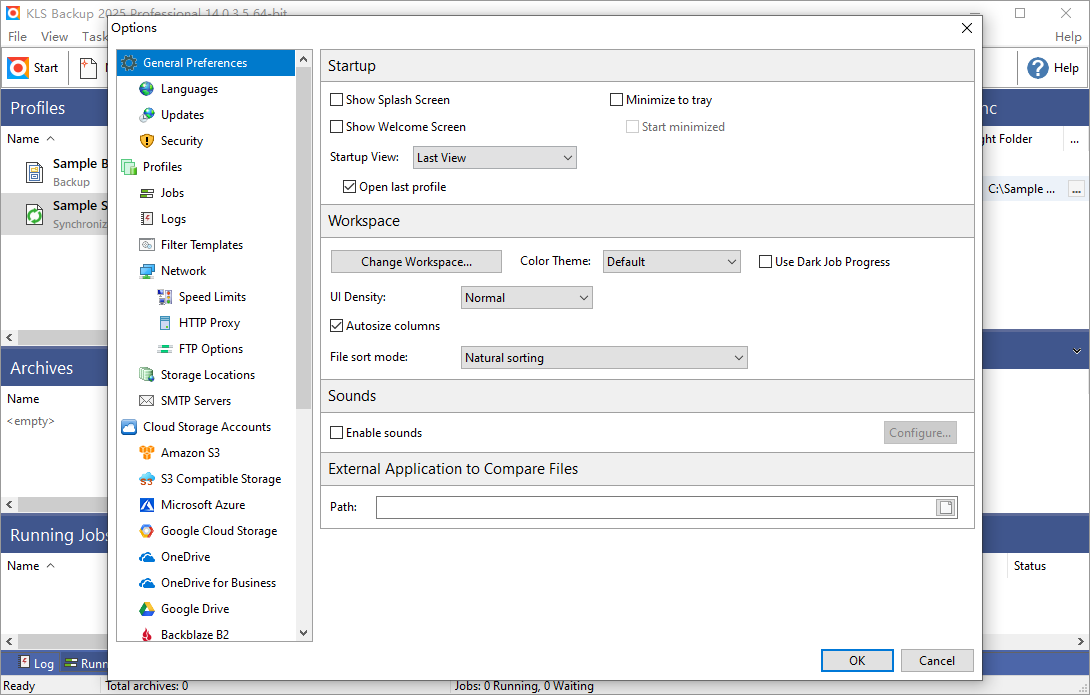Uncheck Open last profile
1090x695 pixels.
click(350, 187)
